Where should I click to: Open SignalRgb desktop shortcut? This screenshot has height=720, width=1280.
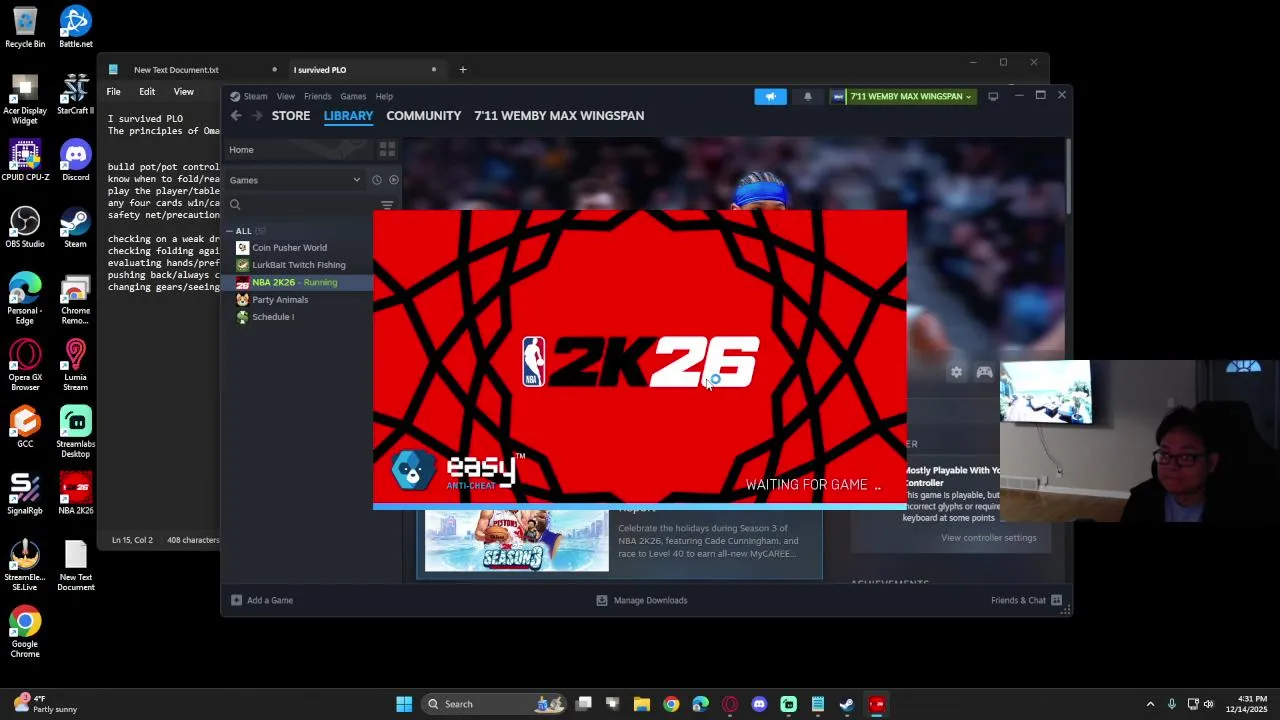pos(25,494)
